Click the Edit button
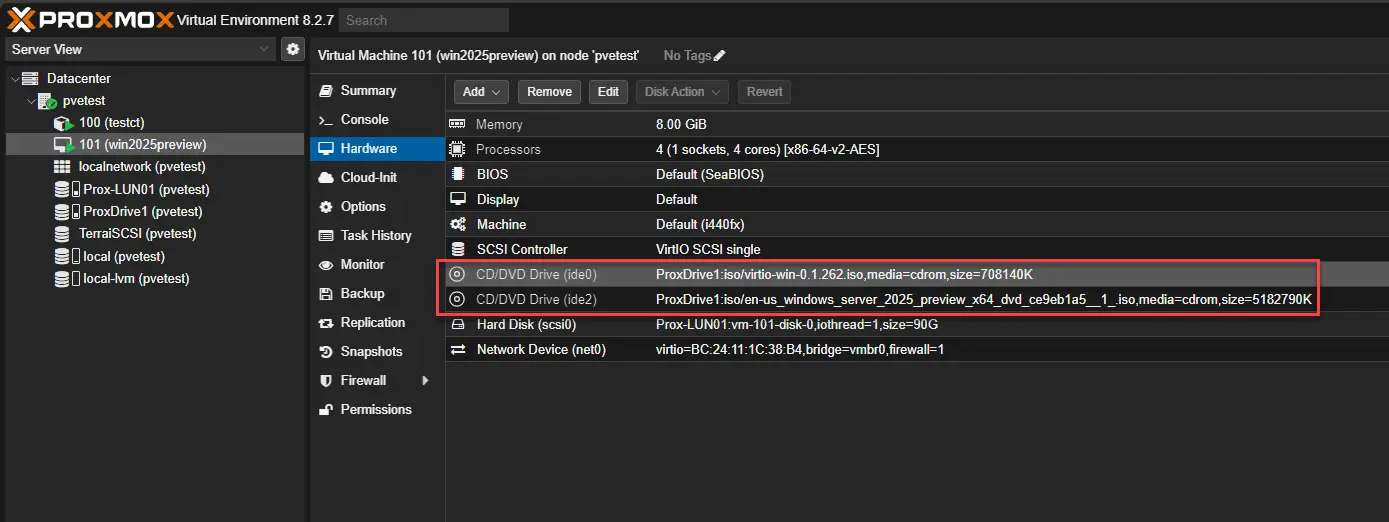Viewport: 1389px width, 522px height. click(x=608, y=91)
